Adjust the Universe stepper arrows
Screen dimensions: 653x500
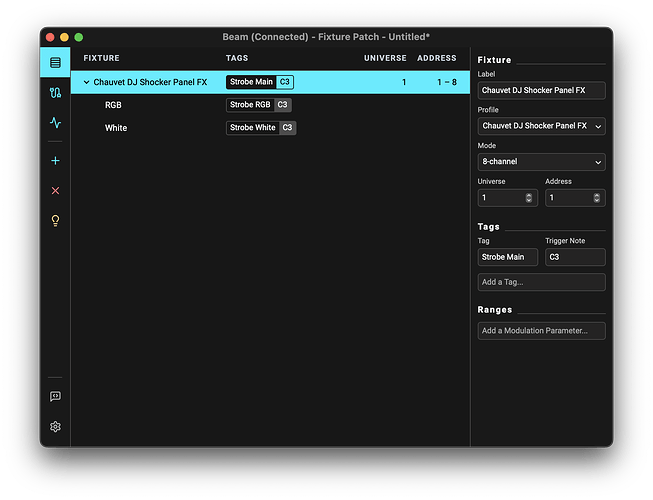[x=529, y=198]
